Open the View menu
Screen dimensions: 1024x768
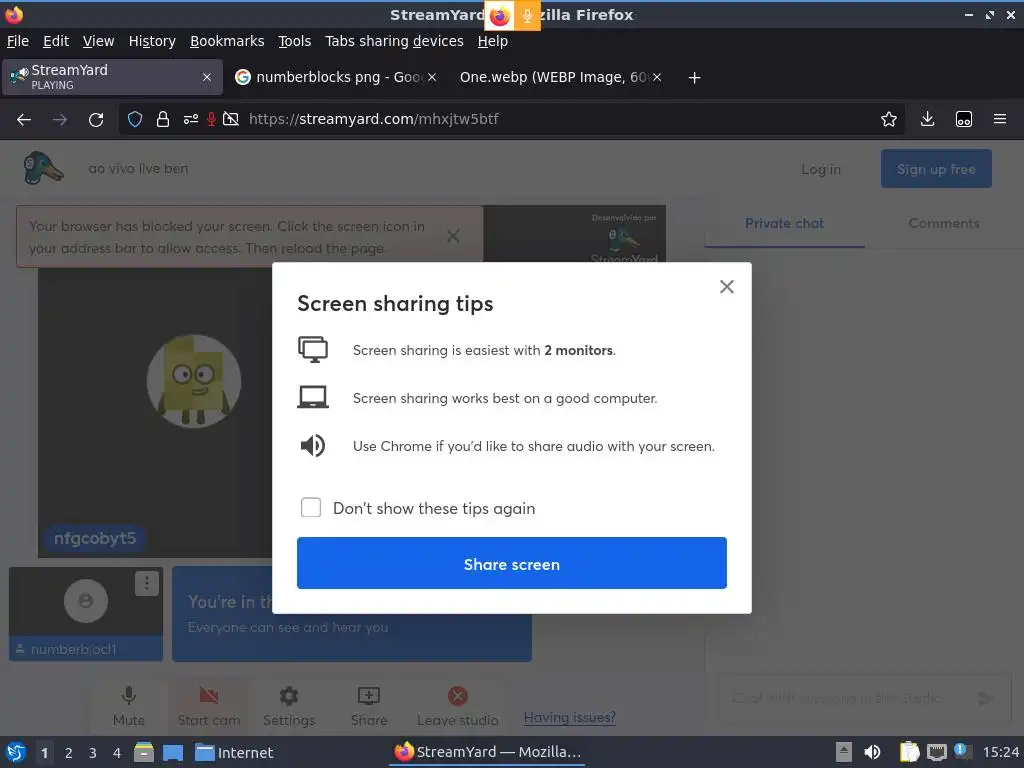pyautogui.click(x=98, y=41)
